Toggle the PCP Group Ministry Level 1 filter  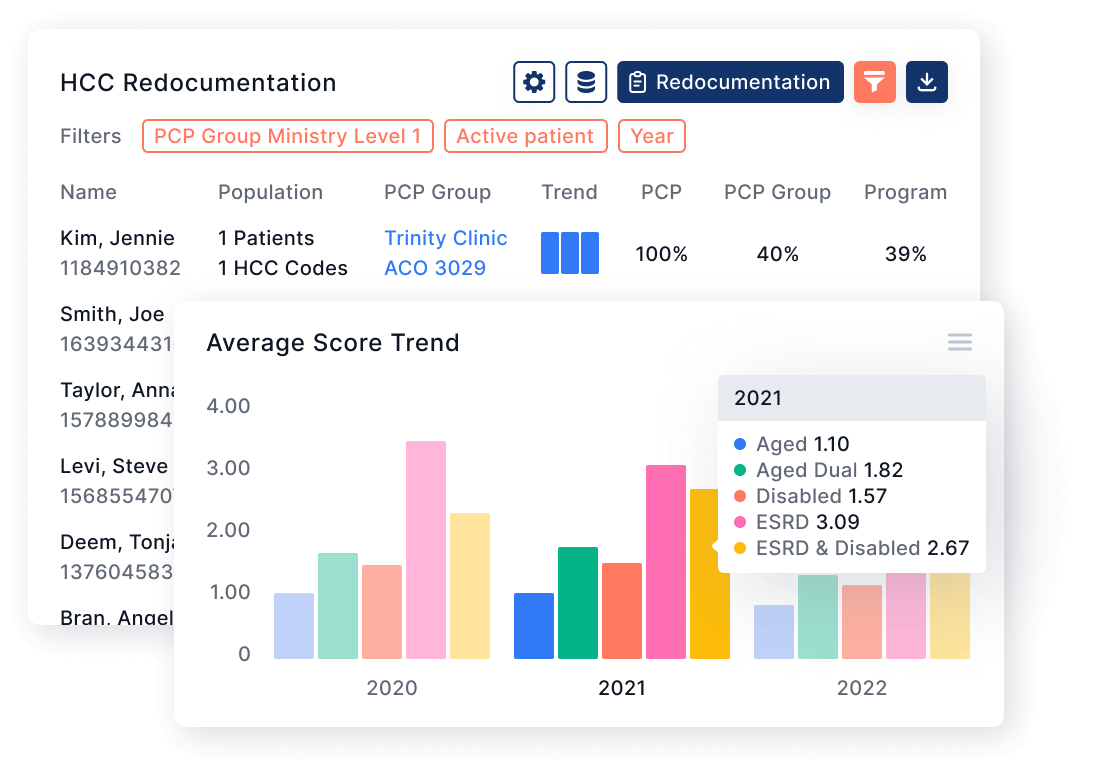[x=287, y=136]
